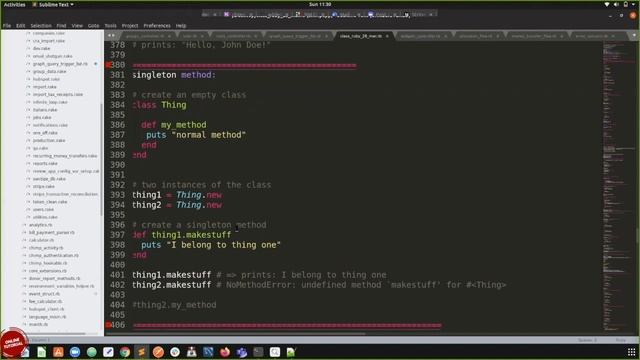Open Zoom from the dock

(x=75, y=352)
